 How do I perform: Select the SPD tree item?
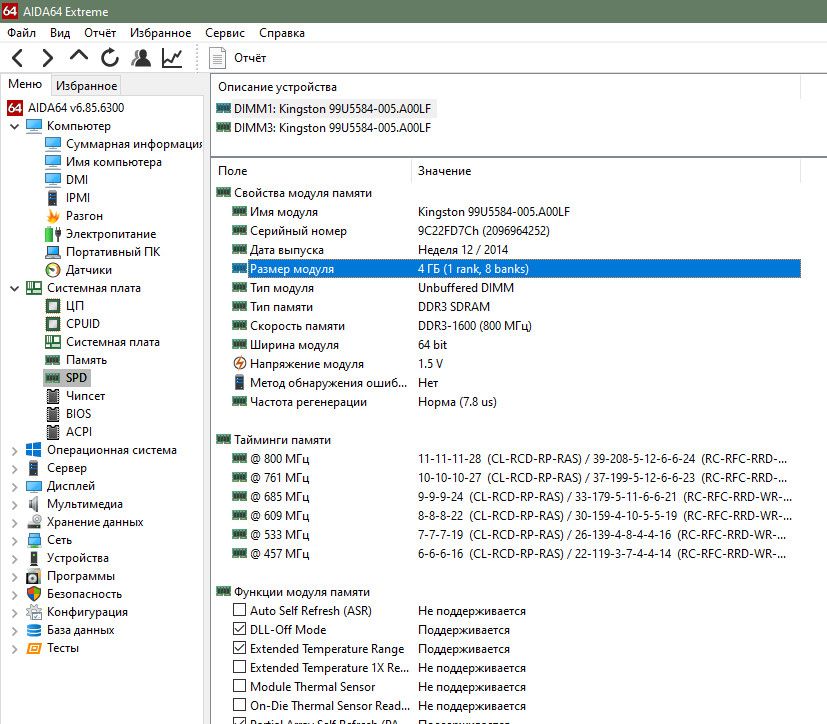click(x=76, y=378)
